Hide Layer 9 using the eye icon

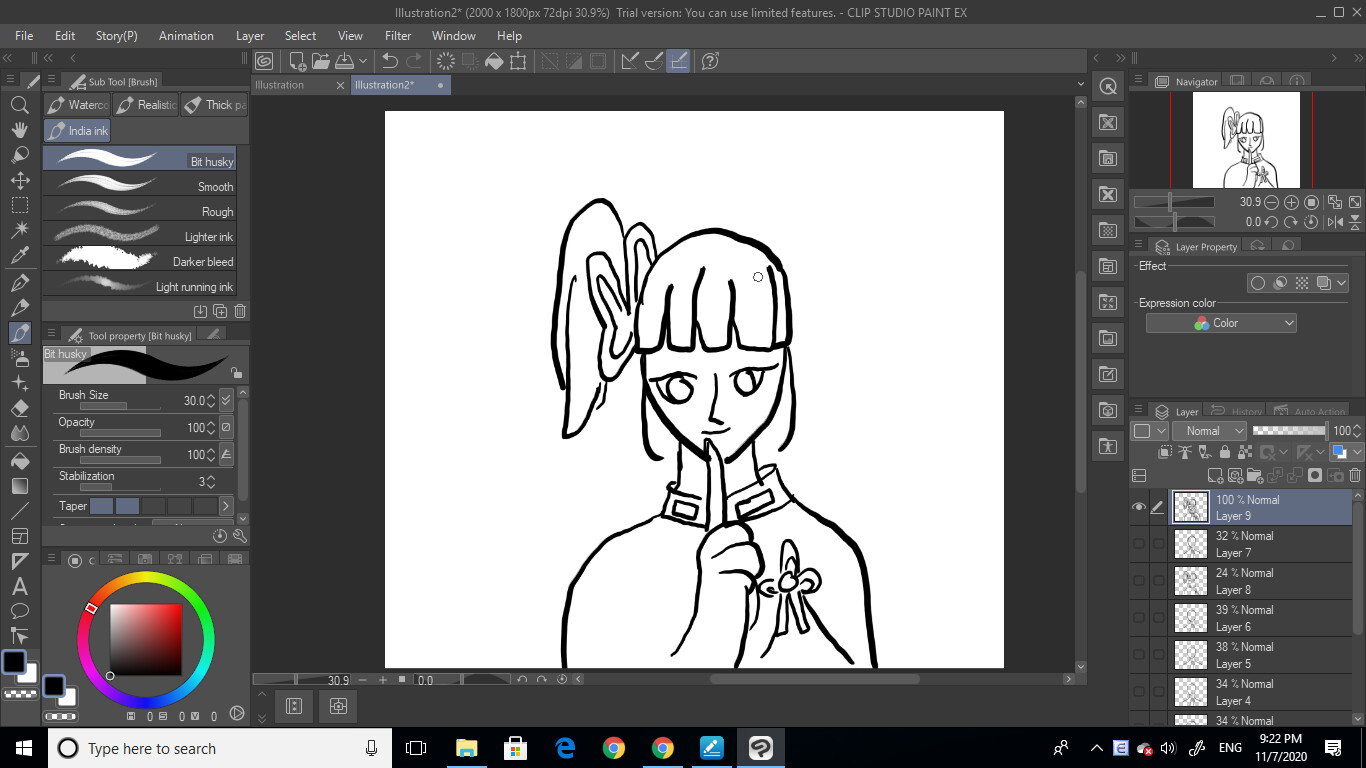(1139, 507)
